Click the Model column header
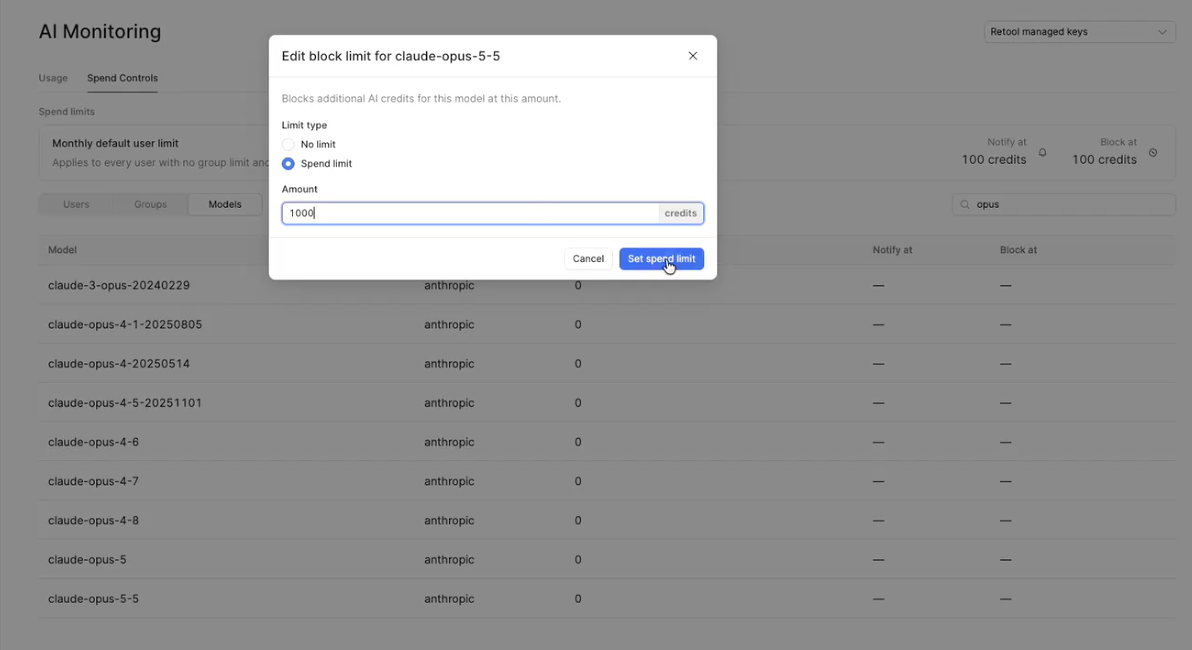1192x650 pixels. point(62,249)
